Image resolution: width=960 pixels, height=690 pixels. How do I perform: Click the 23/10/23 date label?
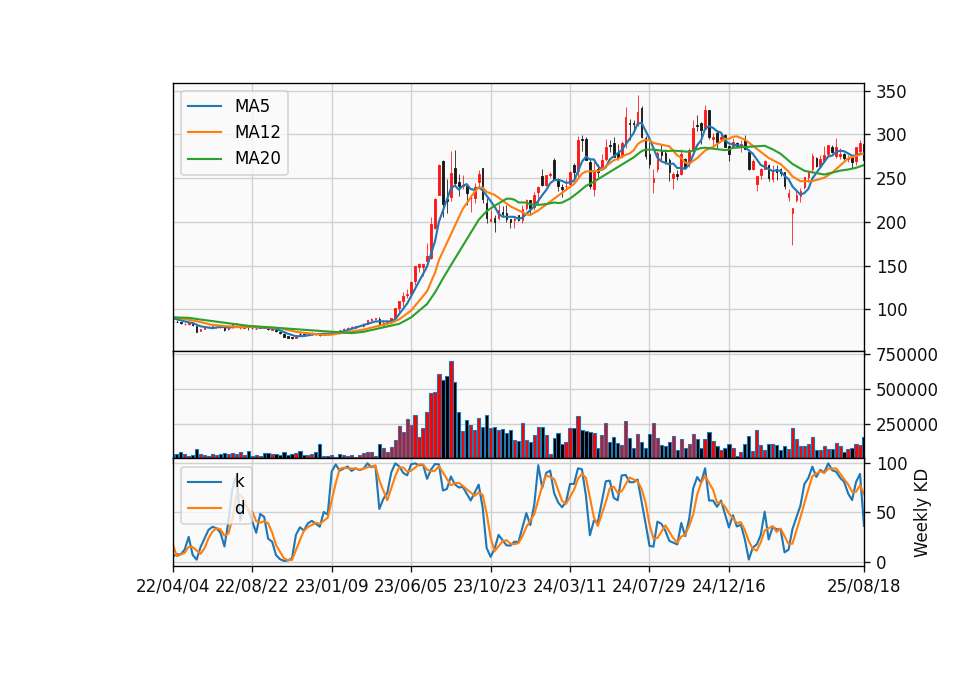[x=490, y=586]
